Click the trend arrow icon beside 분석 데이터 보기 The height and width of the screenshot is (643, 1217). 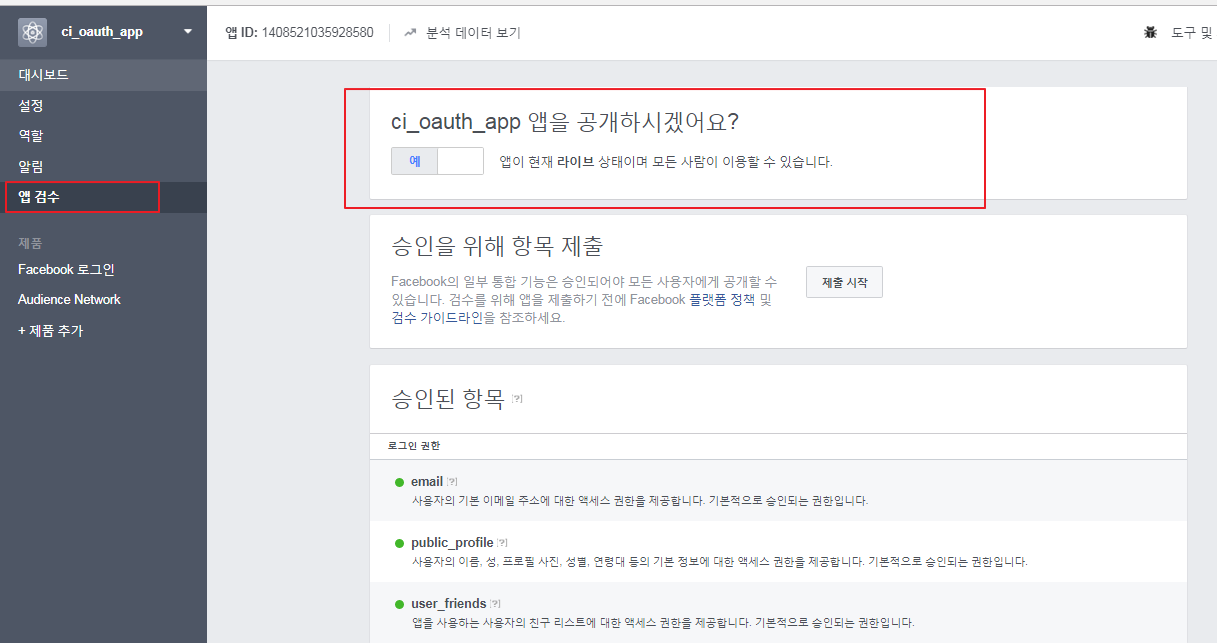click(410, 33)
